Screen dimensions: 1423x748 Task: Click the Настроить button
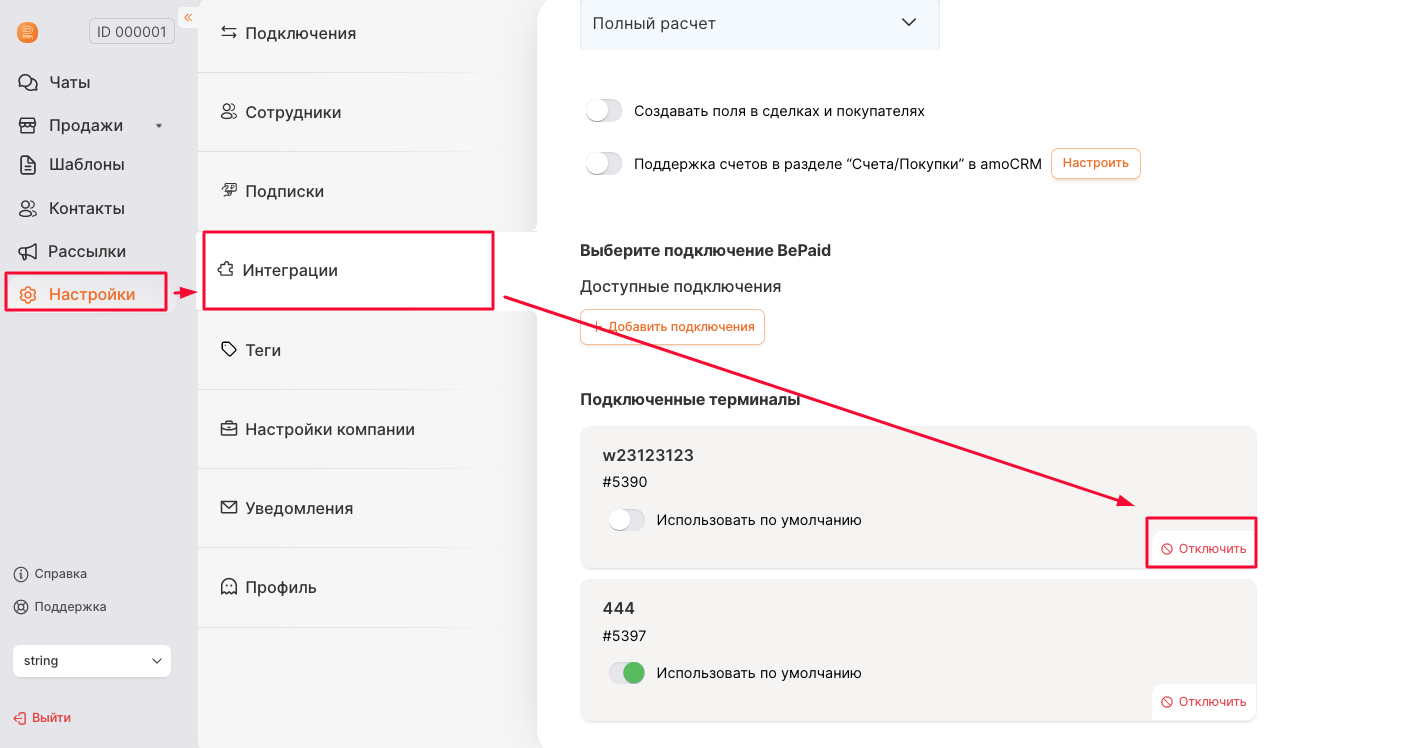[1095, 163]
